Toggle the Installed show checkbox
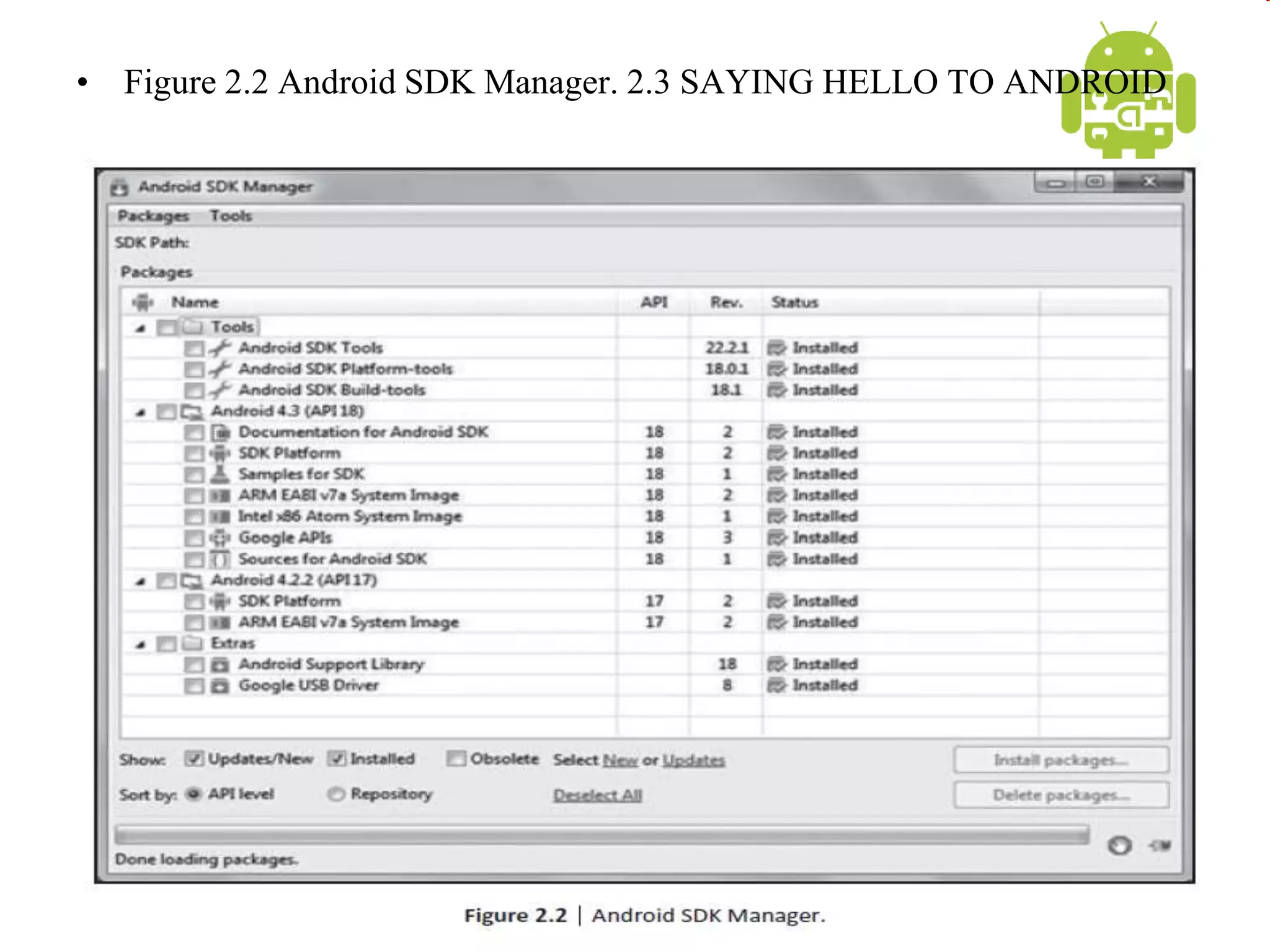Image resolution: width=1270 pixels, height=952 pixels. [336, 759]
